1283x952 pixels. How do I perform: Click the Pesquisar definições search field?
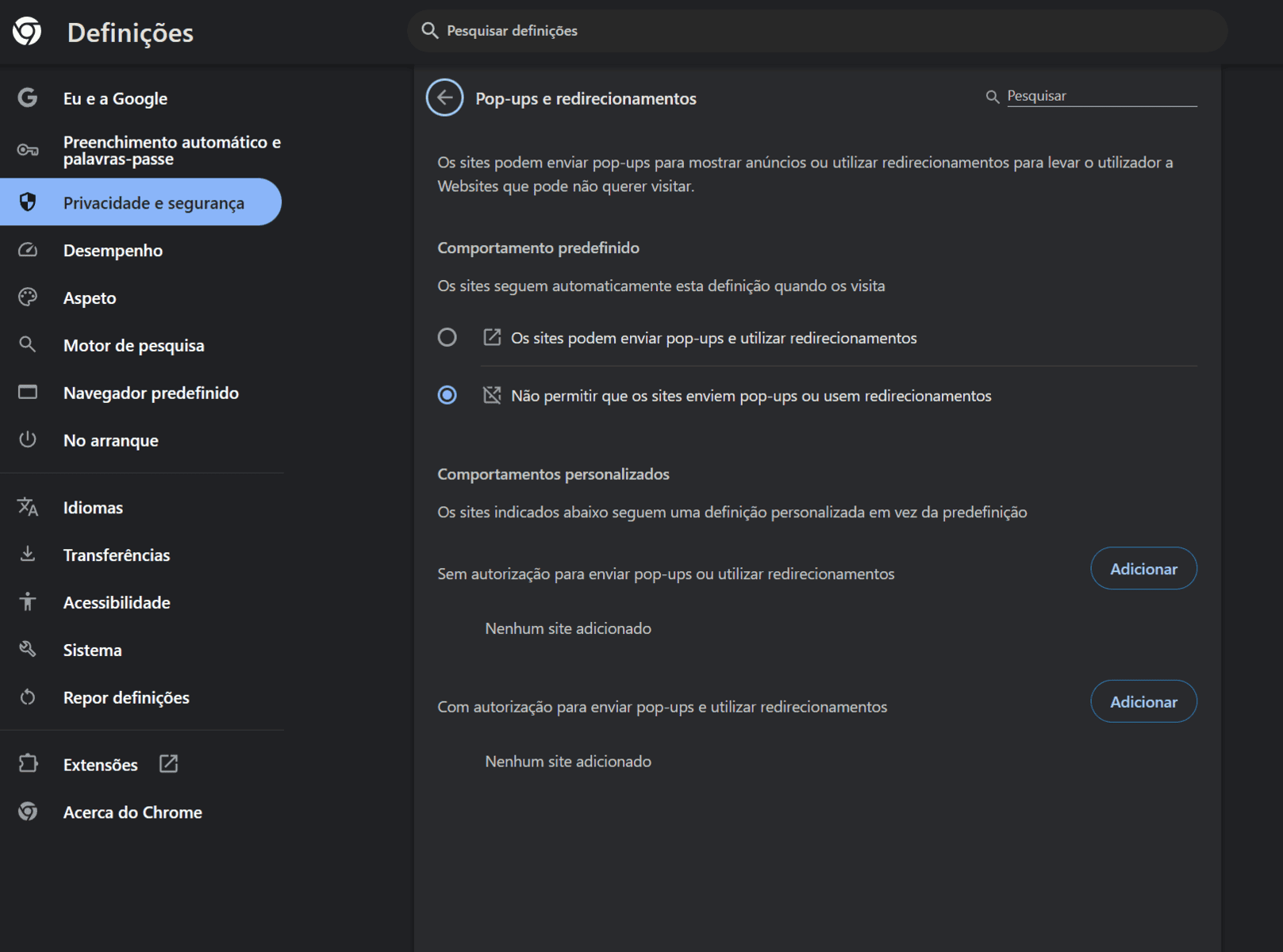[817, 31]
